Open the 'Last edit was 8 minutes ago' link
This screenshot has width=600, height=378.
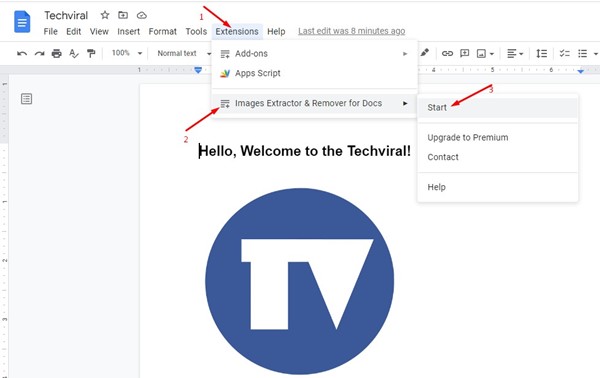point(351,31)
